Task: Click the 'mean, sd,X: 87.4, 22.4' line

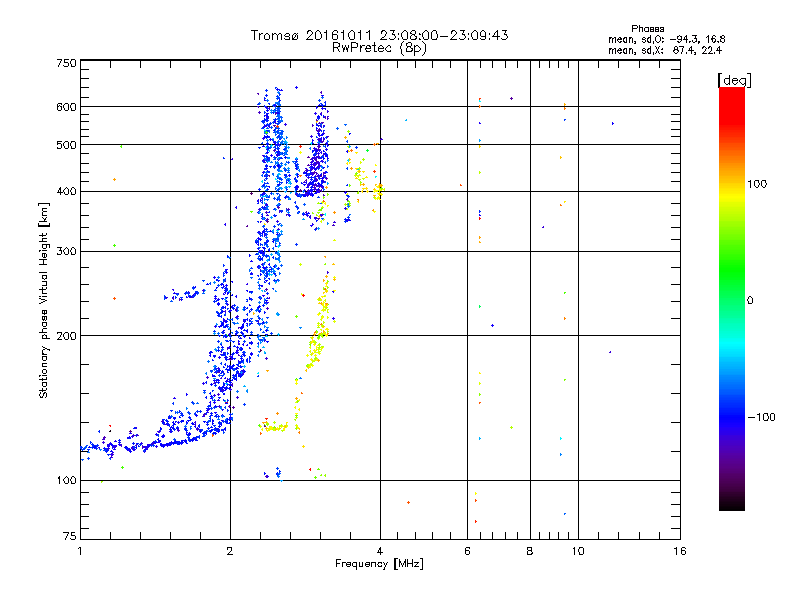Action: point(665,50)
